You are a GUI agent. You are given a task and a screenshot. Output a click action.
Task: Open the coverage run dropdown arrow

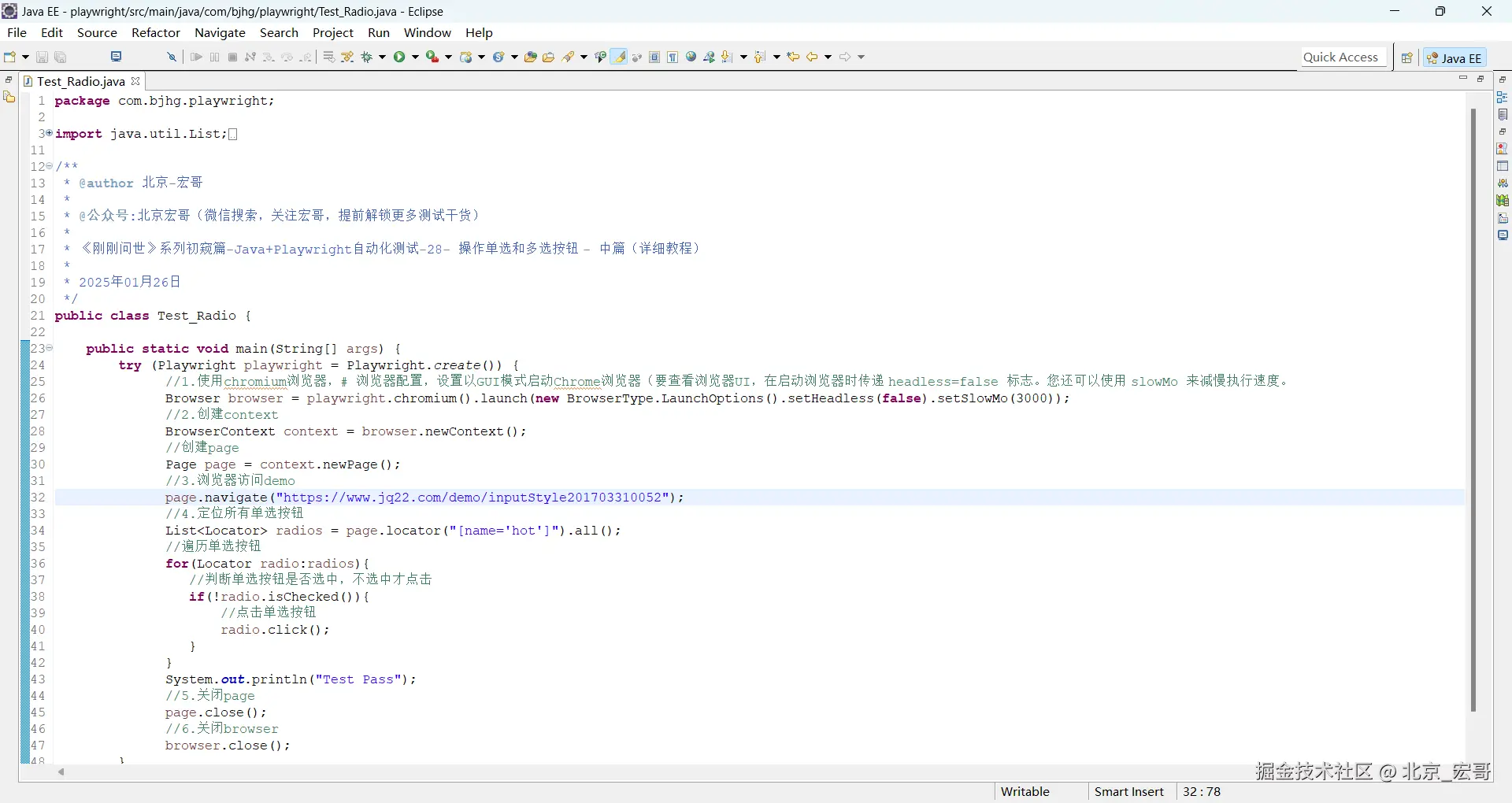(x=448, y=57)
